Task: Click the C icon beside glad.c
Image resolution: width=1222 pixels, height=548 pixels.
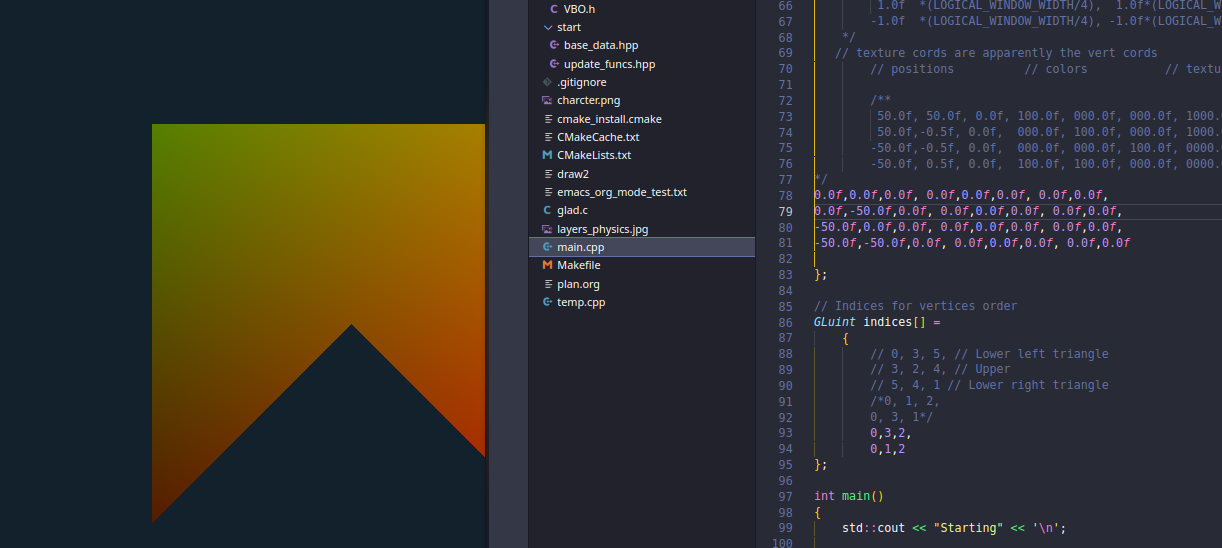Action: pyautogui.click(x=547, y=211)
